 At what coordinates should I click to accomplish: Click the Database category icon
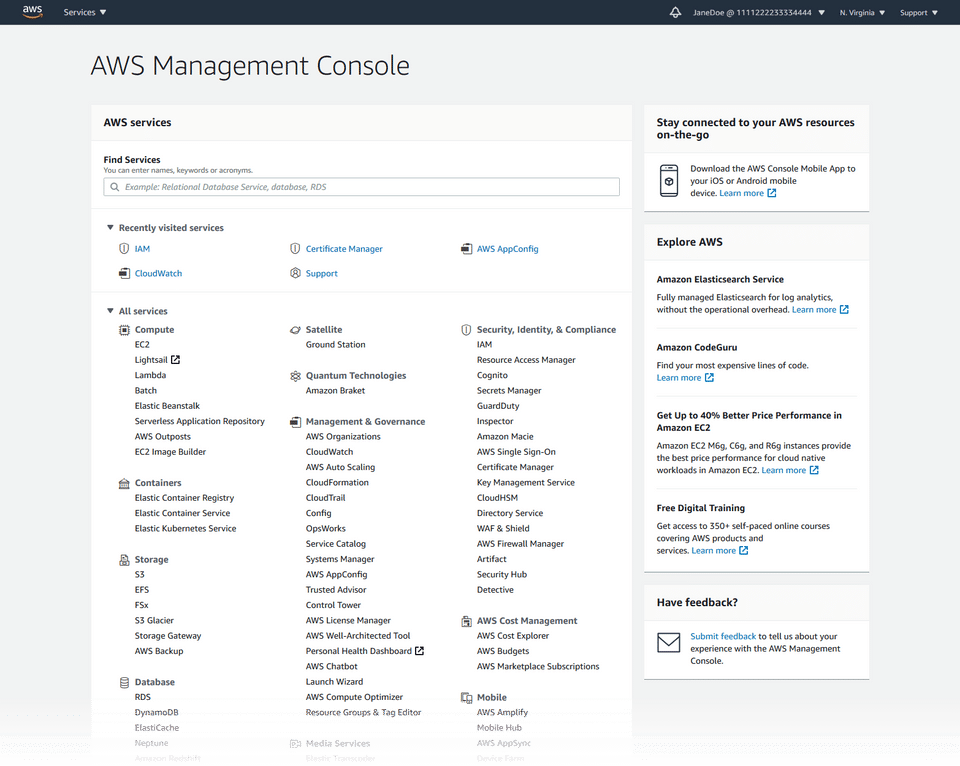124,682
